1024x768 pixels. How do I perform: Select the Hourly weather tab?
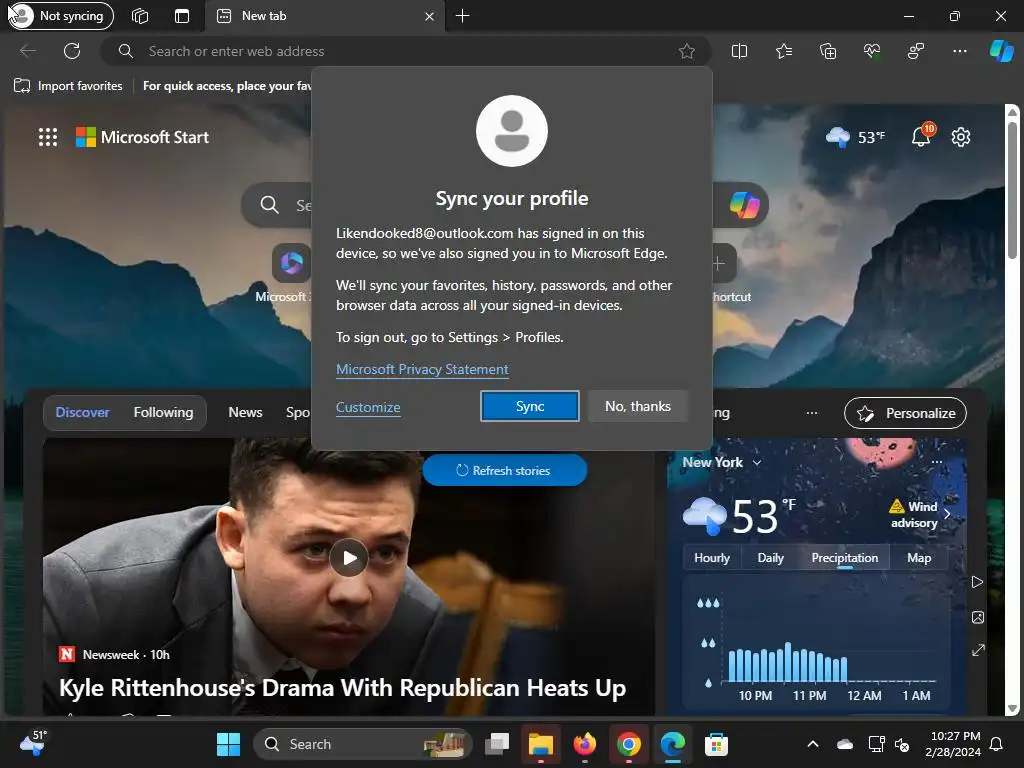pyautogui.click(x=712, y=558)
